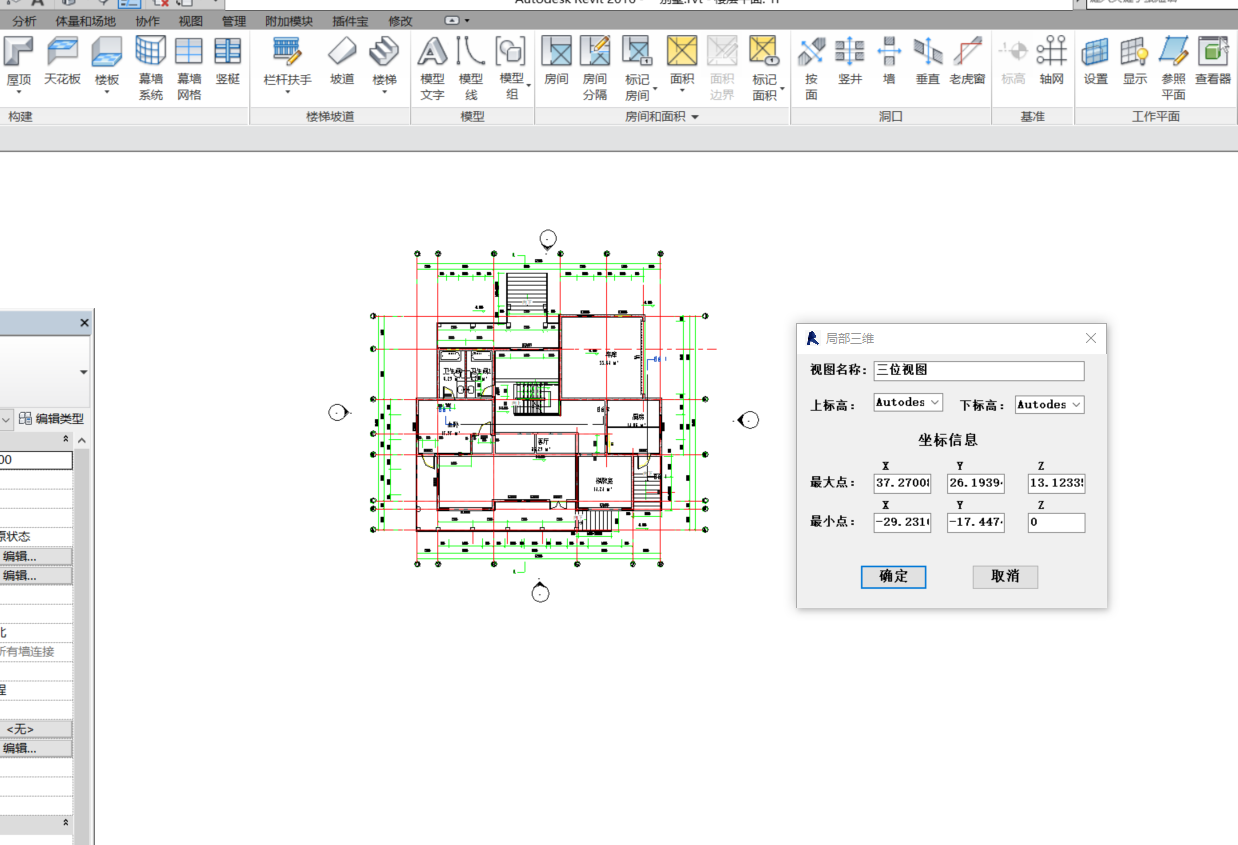Open the 下标高 level dropdown
The height and width of the screenshot is (845, 1238).
(x=1050, y=405)
